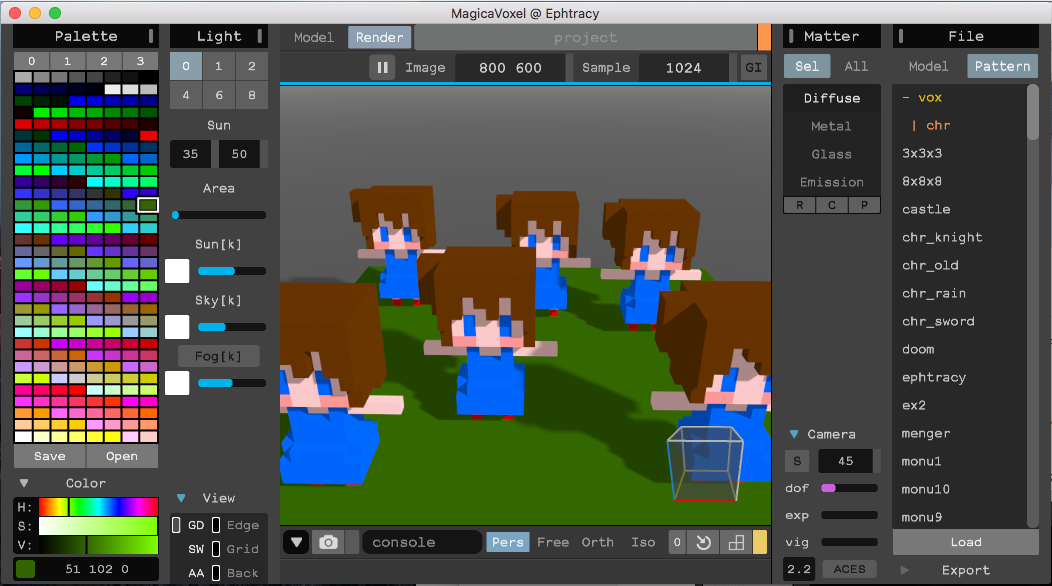Select the Orth camera mode

point(597,542)
